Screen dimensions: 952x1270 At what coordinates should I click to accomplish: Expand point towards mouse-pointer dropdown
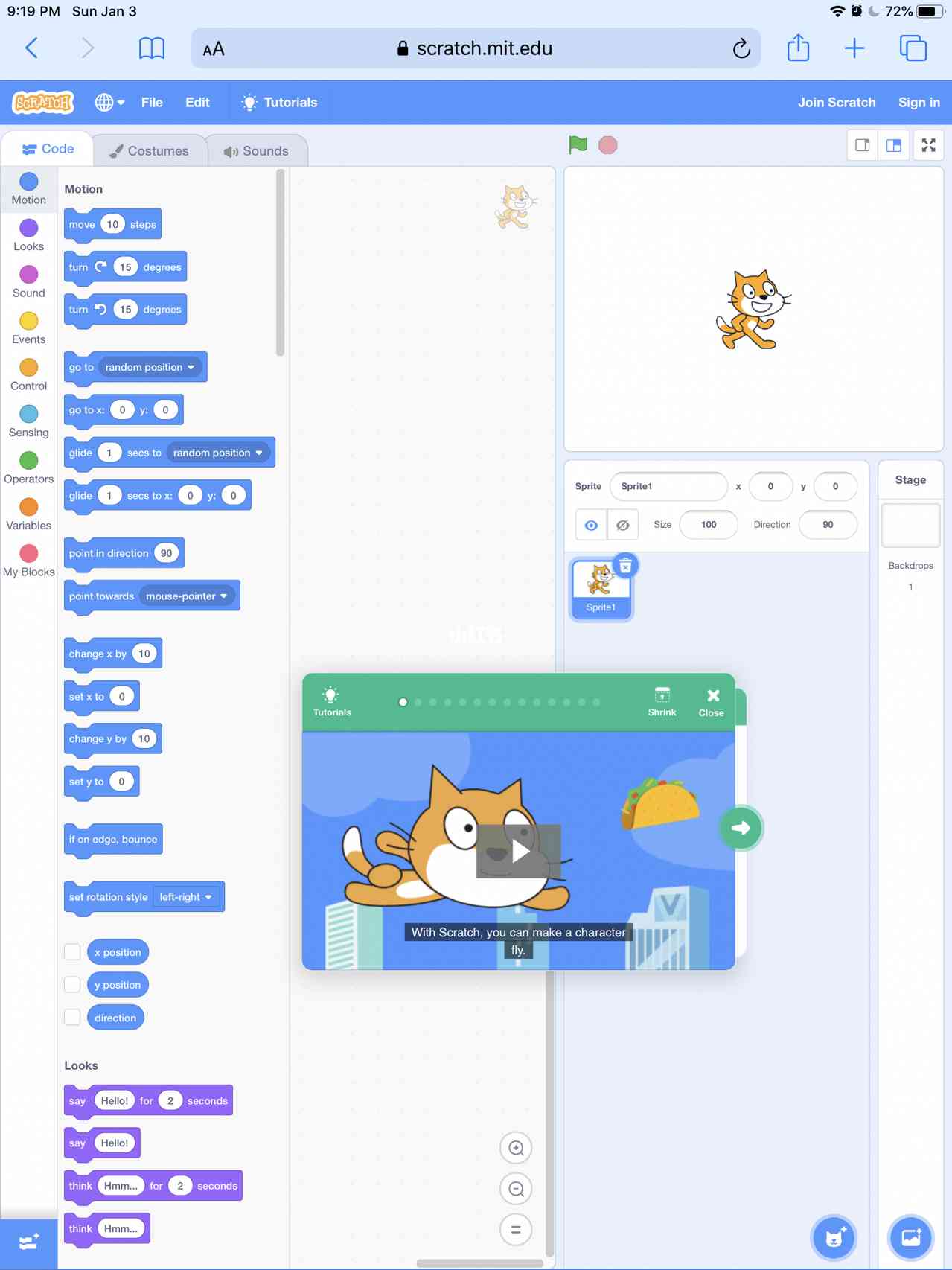tap(186, 596)
